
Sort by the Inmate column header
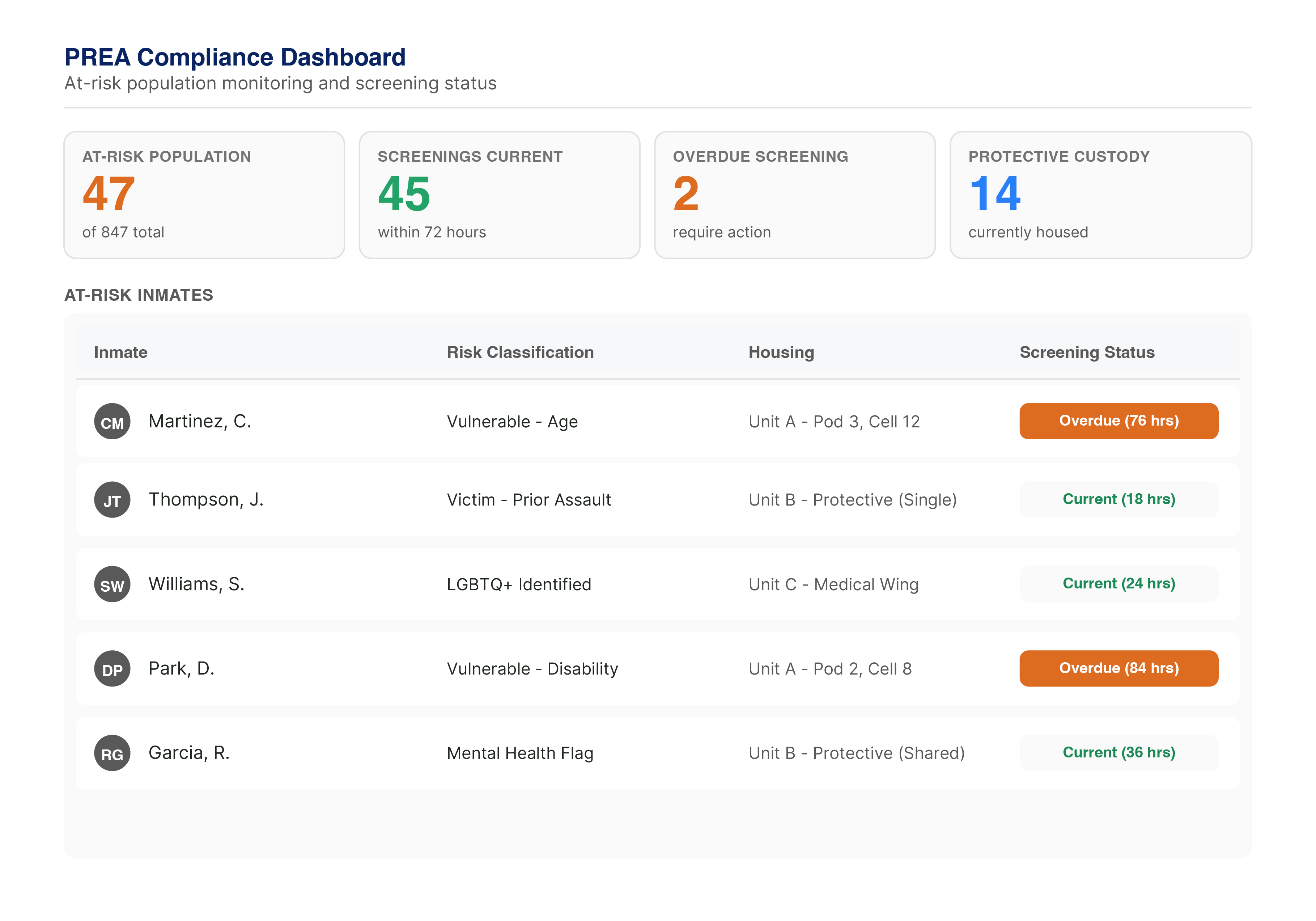pos(121,352)
